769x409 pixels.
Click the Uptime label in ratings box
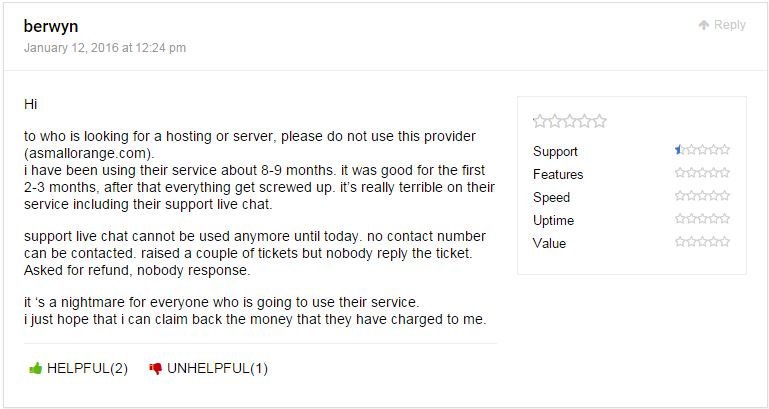click(554, 221)
